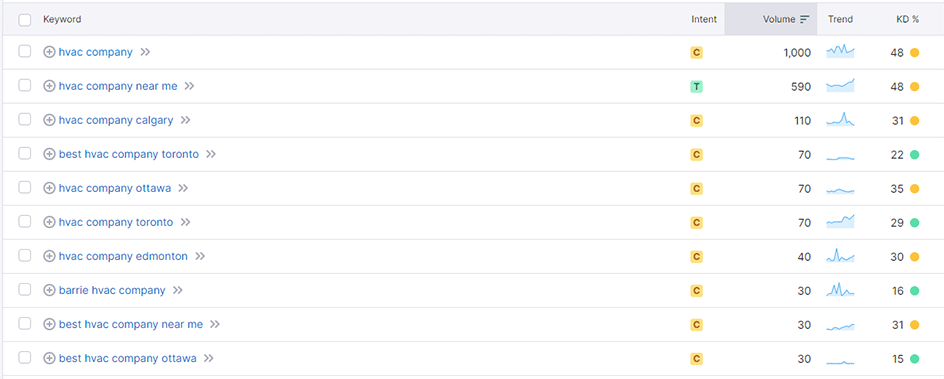Open trend chart for hvac company toronto
944x379 pixels.
[x=840, y=222]
